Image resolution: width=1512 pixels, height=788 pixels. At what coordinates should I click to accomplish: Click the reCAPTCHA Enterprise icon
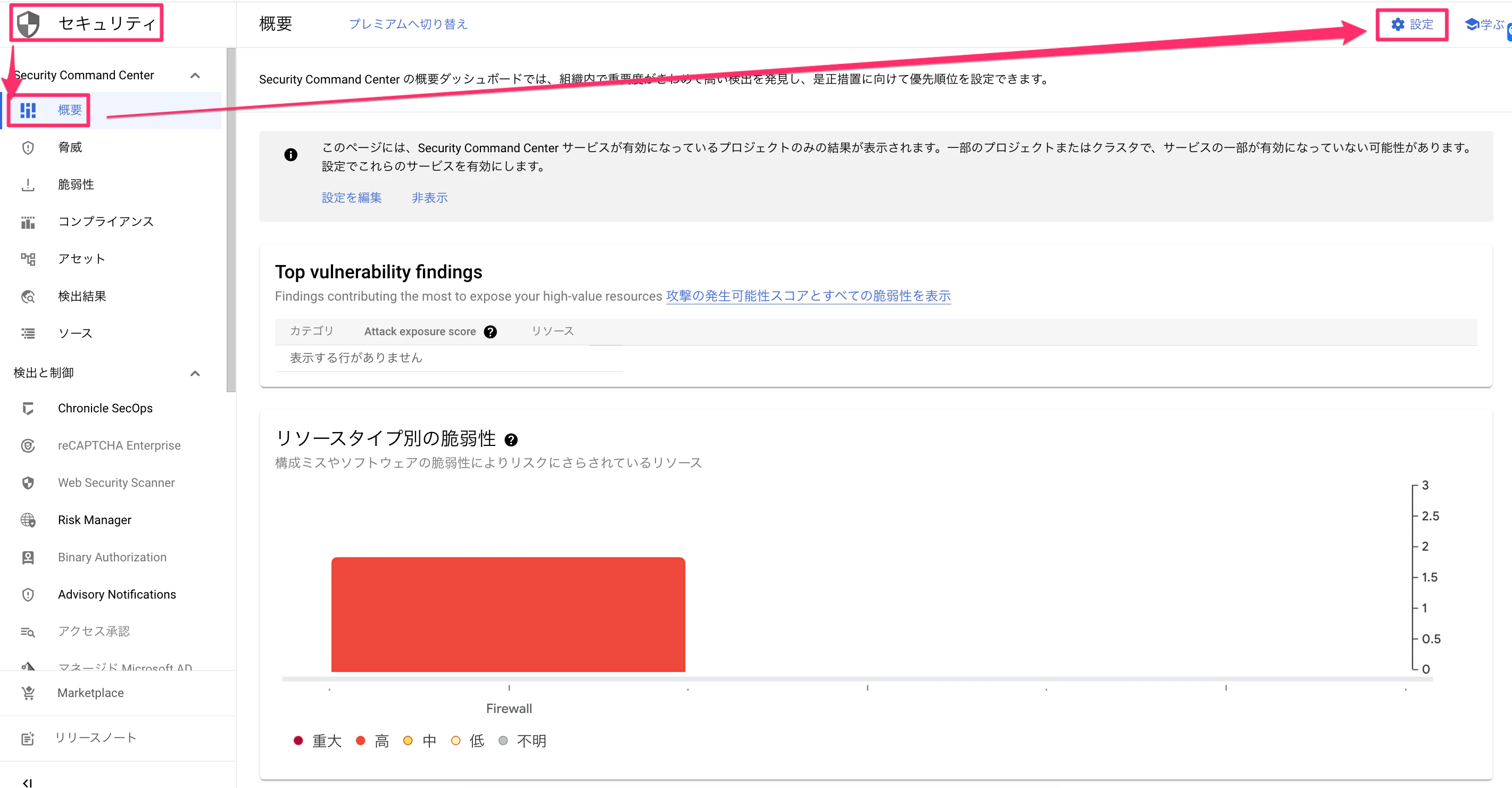(28, 446)
